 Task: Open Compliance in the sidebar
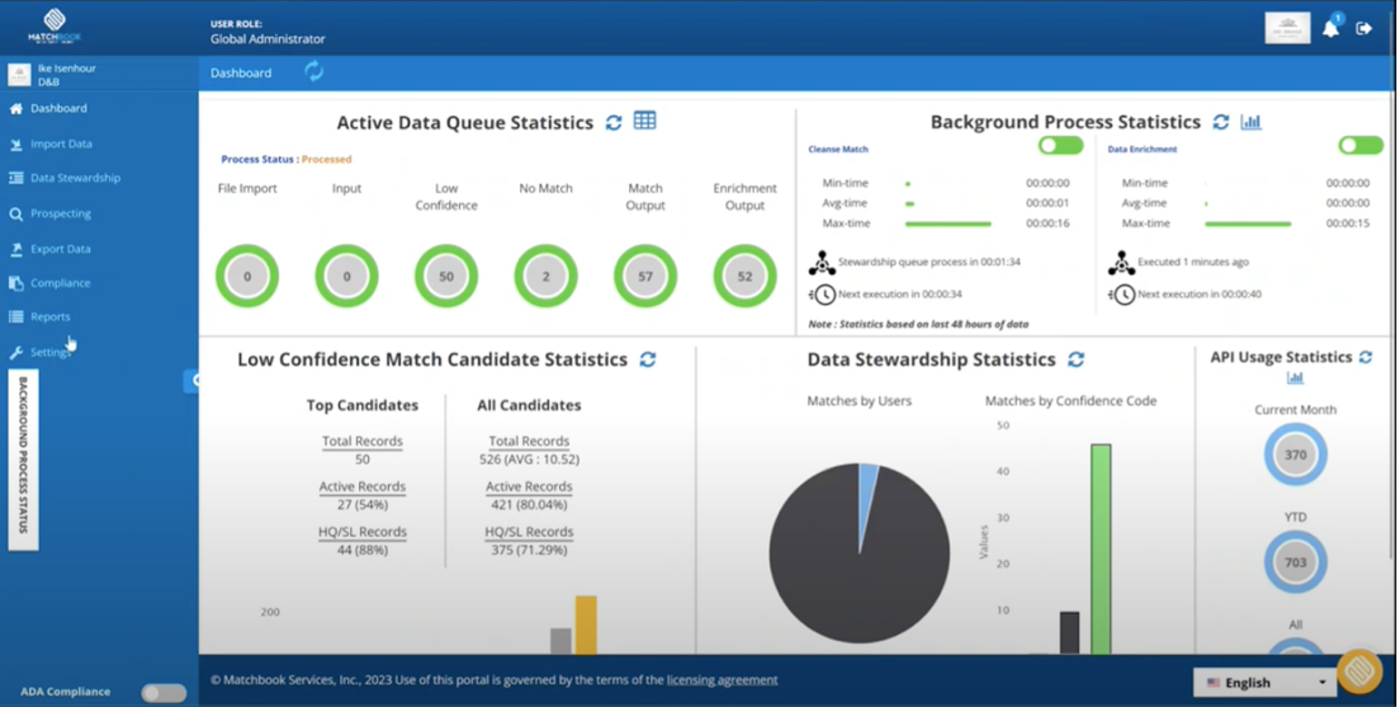(49, 283)
